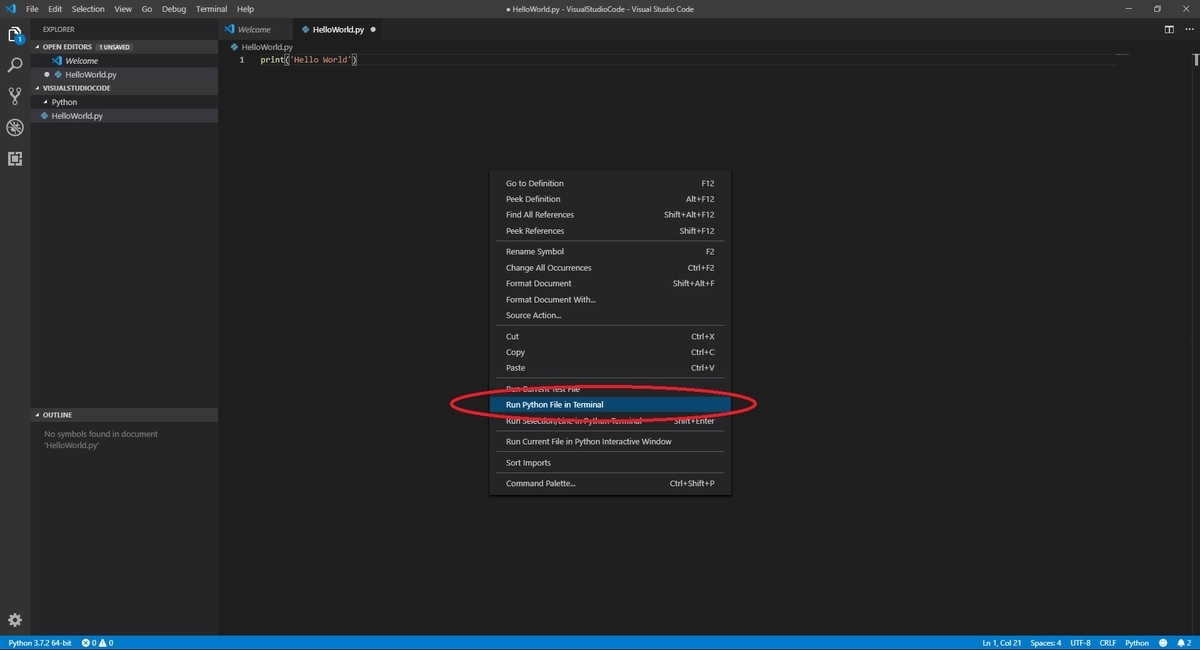
Task: Switch to the Welcome tab
Action: coord(254,30)
